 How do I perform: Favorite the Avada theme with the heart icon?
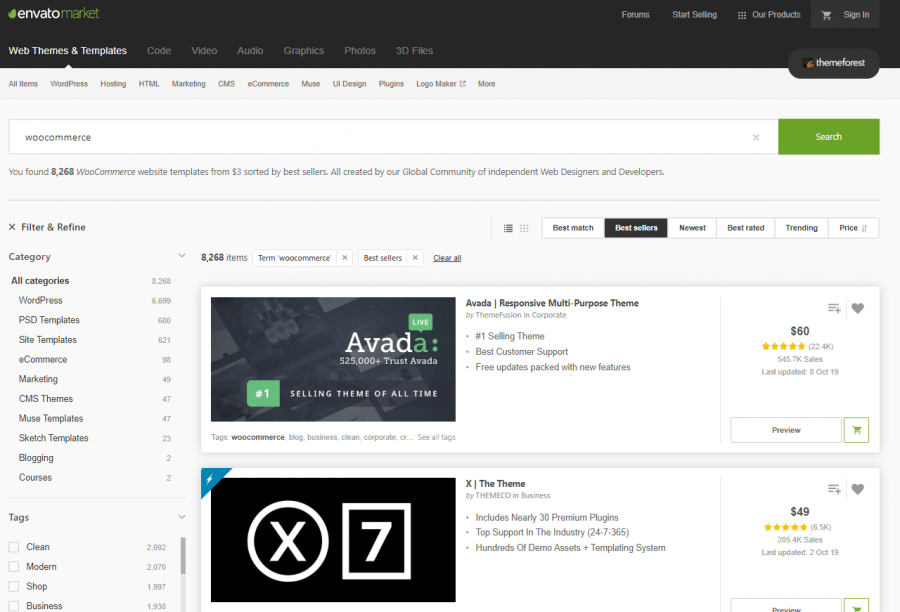point(857,308)
